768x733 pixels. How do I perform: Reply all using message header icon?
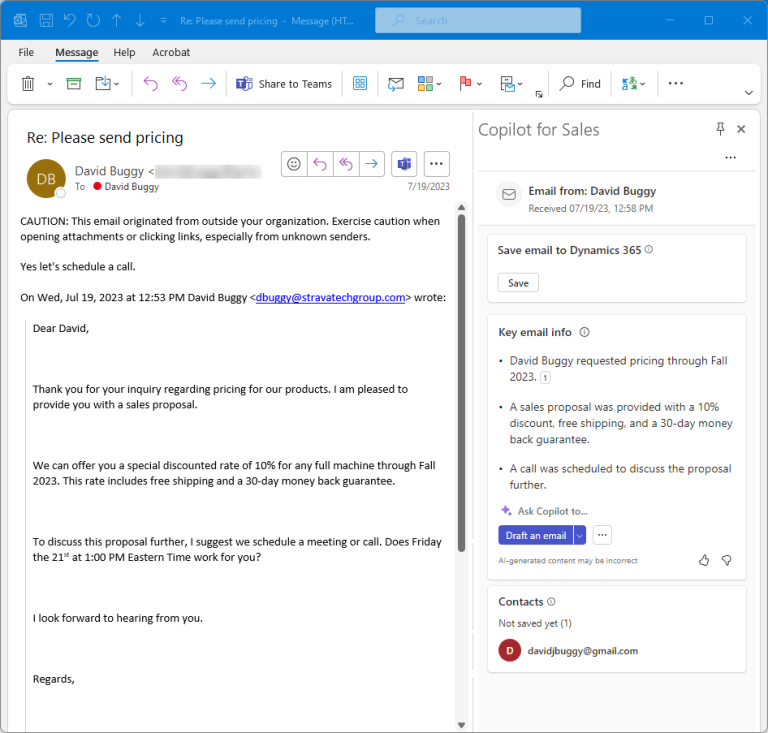click(346, 164)
